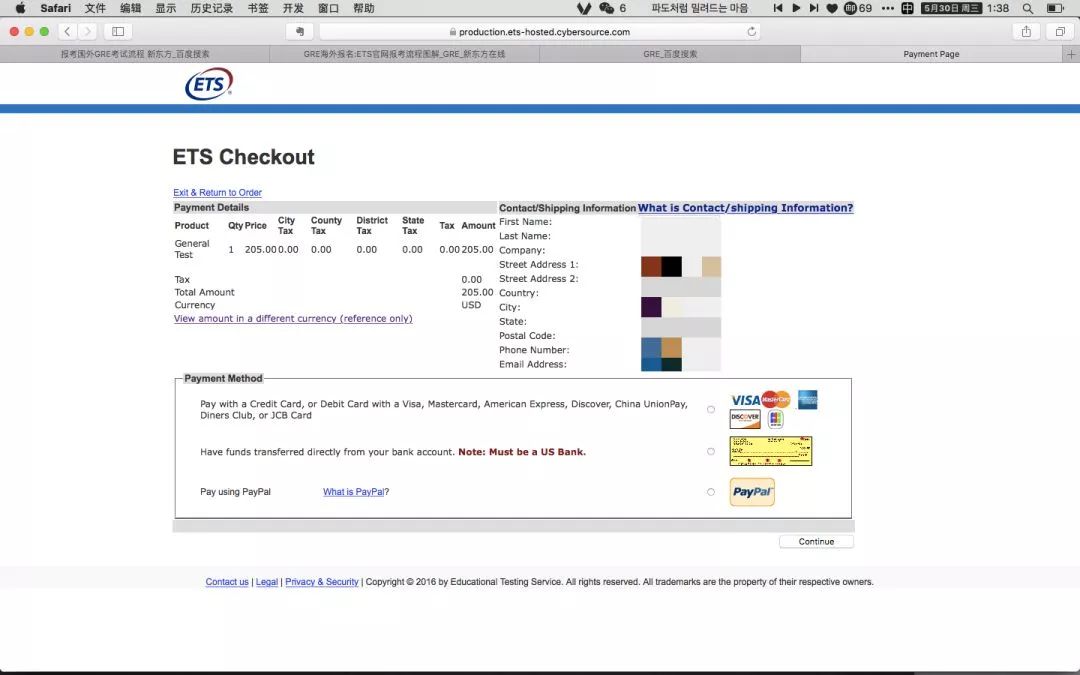Click the WeChat icon in menu bar
The width and height of the screenshot is (1080, 675).
[606, 8]
